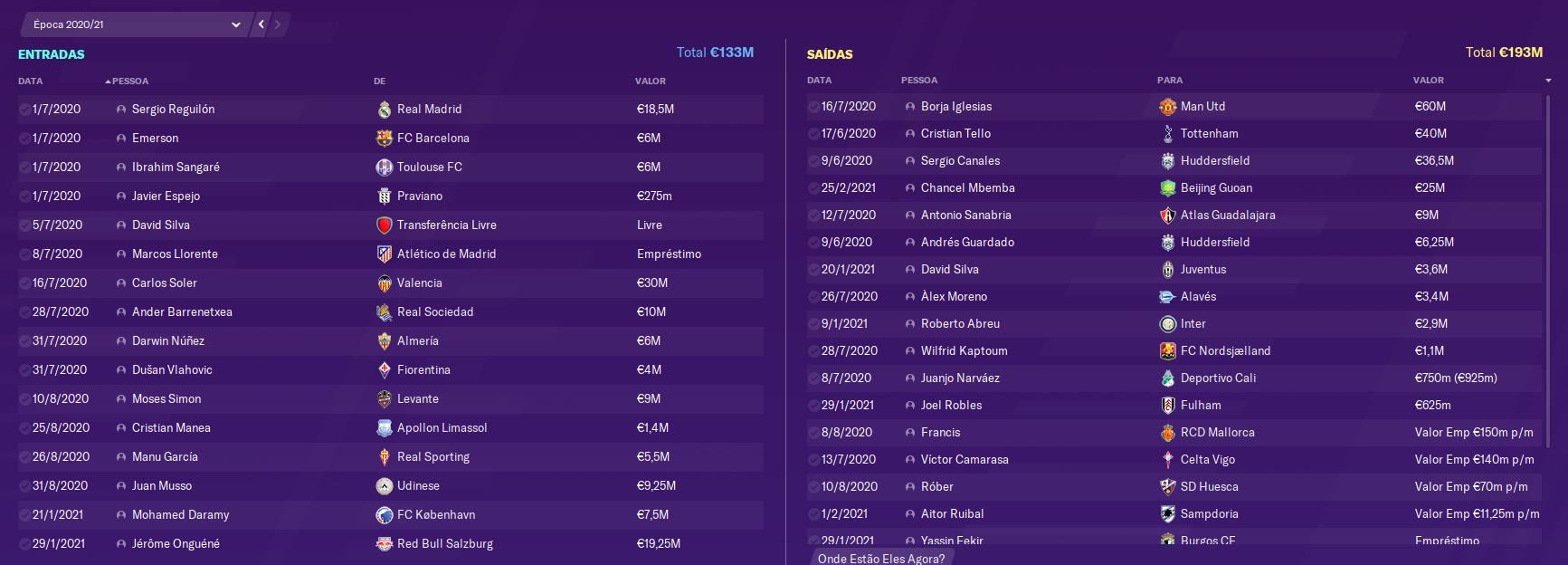Go to the previous season arrow
This screenshot has width=1568, height=565.
coord(261,24)
